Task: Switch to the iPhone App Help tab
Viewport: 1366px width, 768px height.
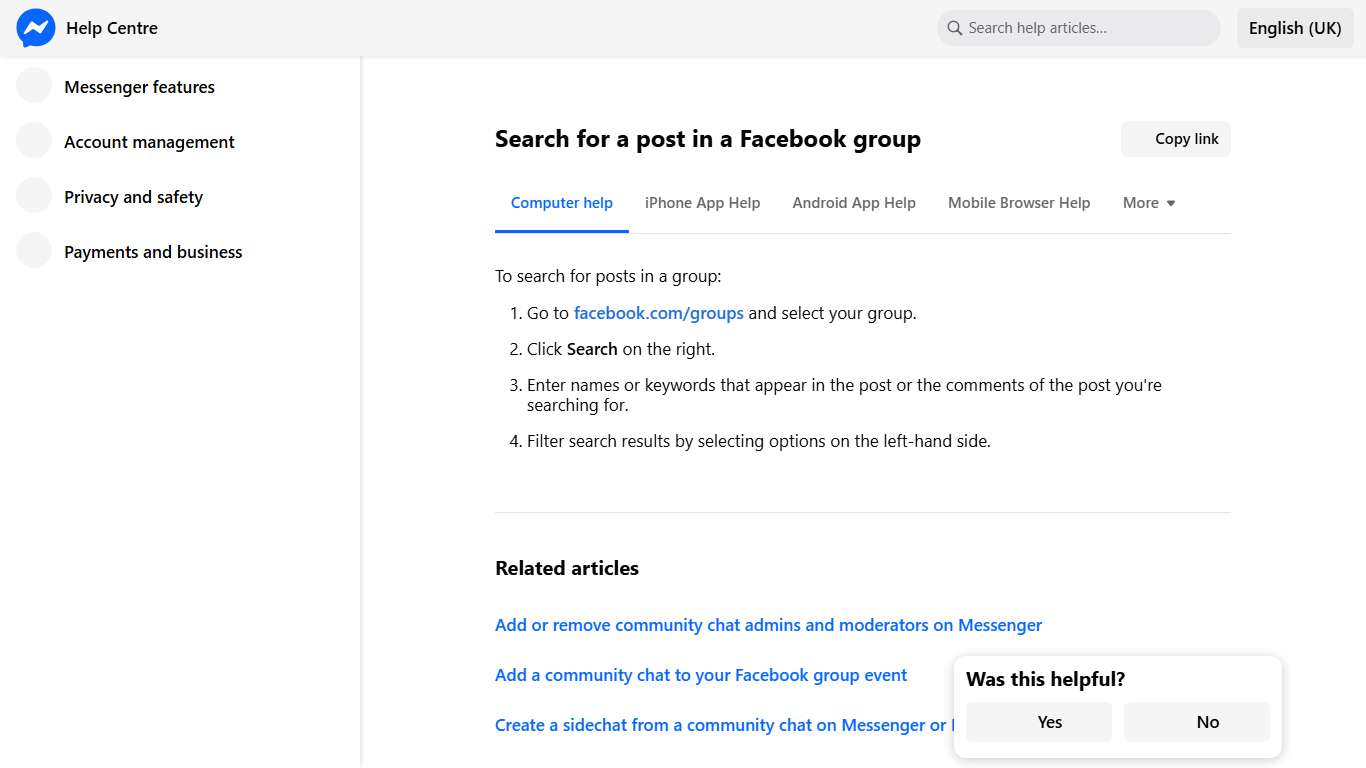Action: tap(702, 202)
